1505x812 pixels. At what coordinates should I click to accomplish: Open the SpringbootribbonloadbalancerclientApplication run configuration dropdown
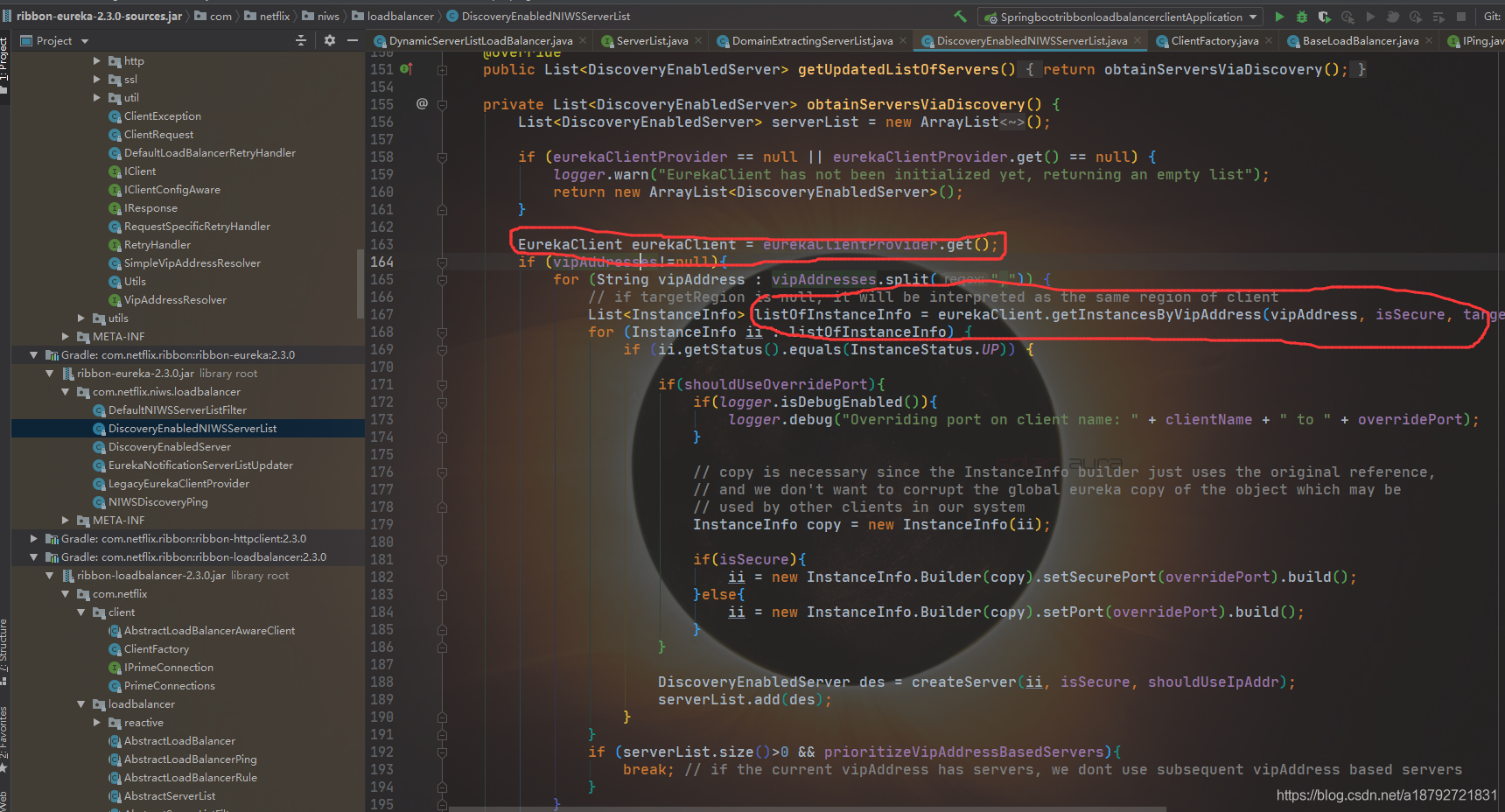[x=1122, y=17]
